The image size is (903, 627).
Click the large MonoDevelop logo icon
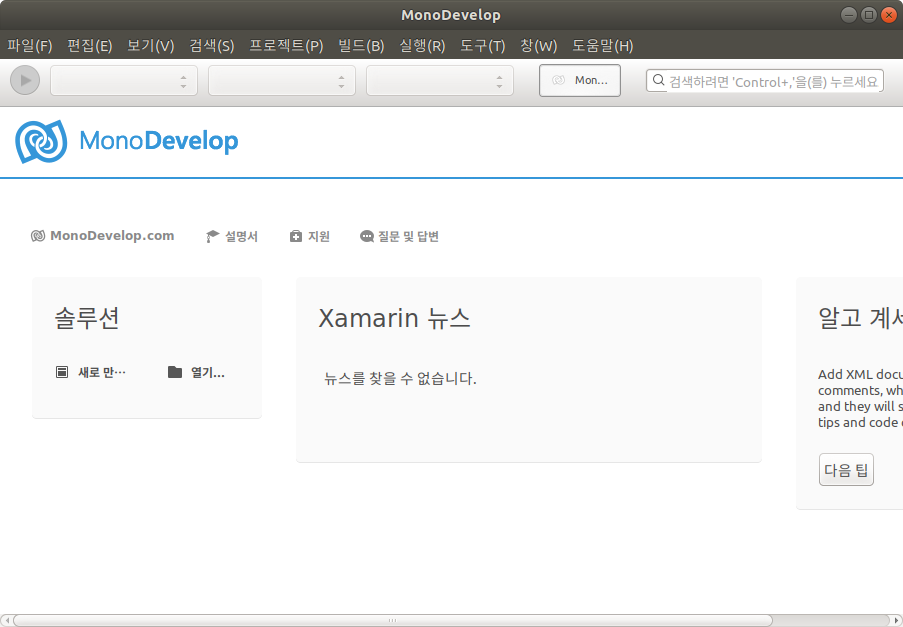click(41, 142)
